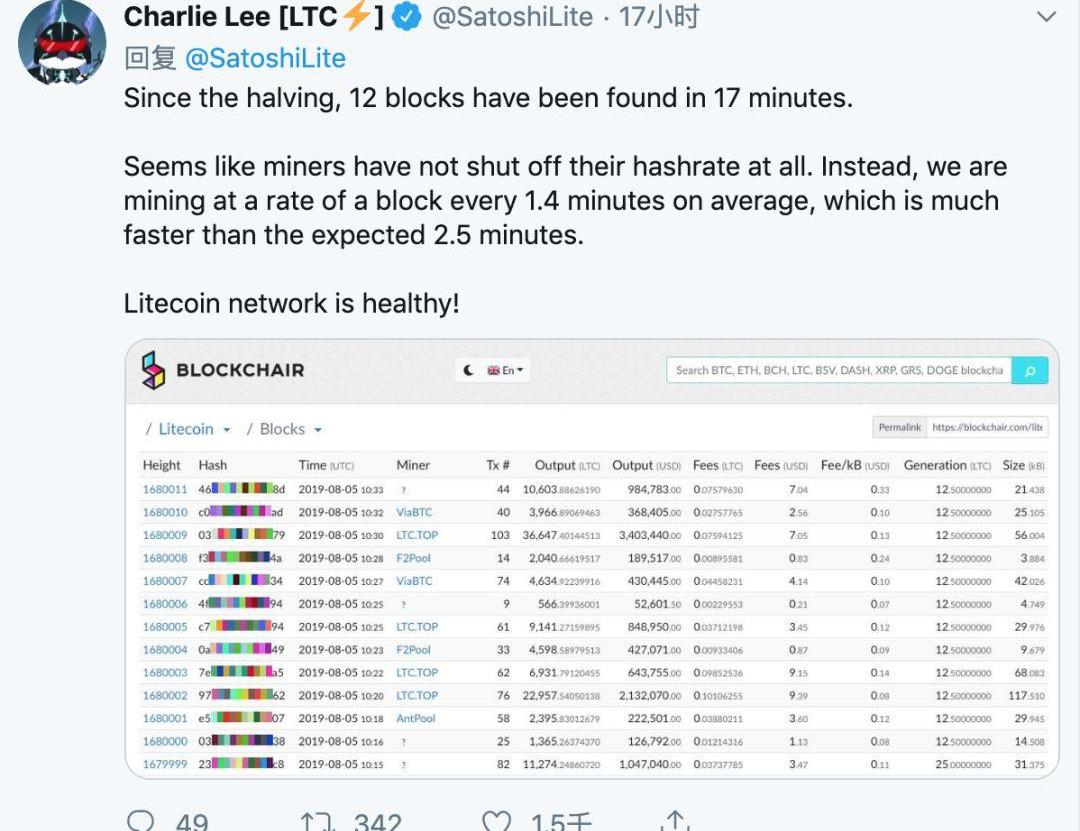Click Charlie Lee's profile avatar
Screen dimensions: 1080x831
pyautogui.click(x=62, y=41)
